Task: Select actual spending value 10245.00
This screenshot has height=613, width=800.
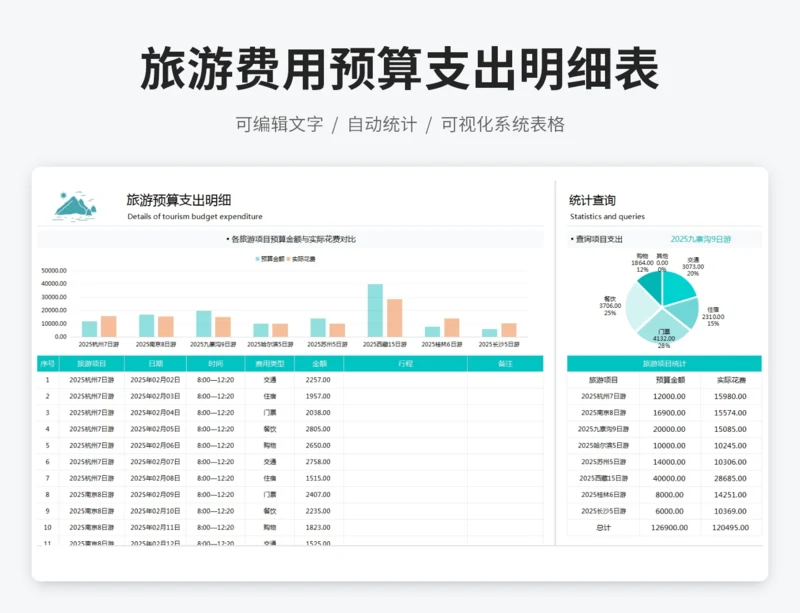Action: (x=730, y=445)
